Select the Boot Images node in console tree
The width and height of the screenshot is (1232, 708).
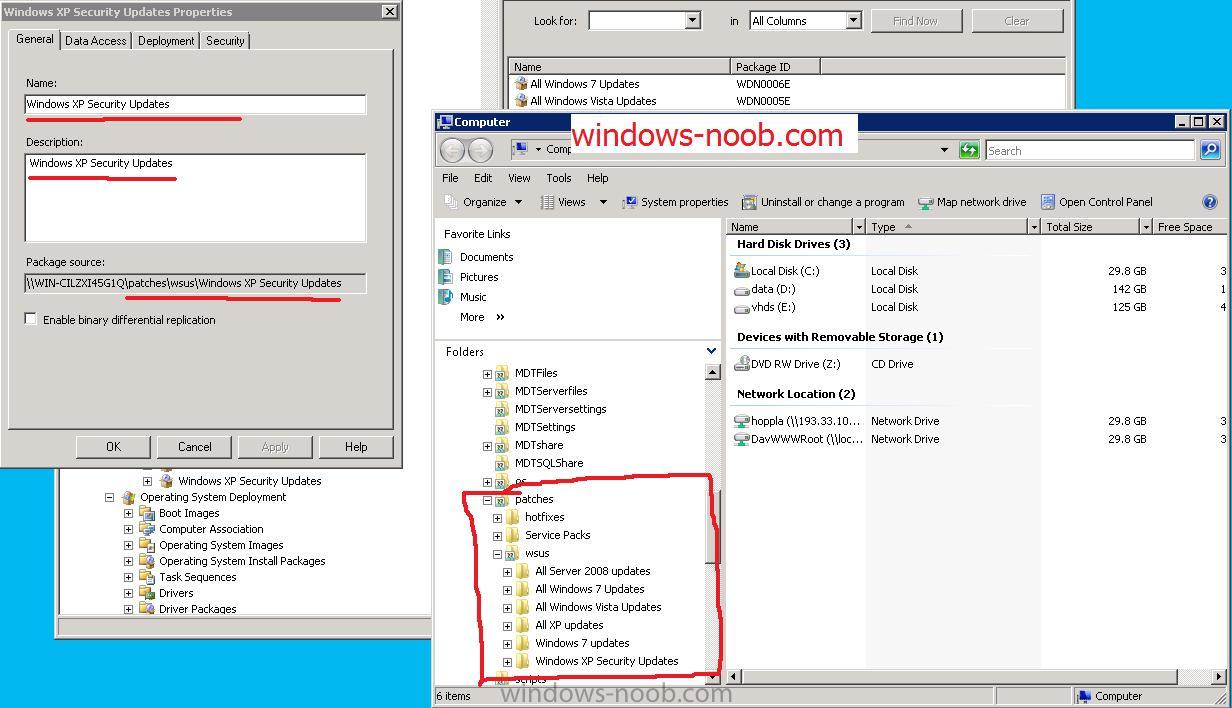189,513
